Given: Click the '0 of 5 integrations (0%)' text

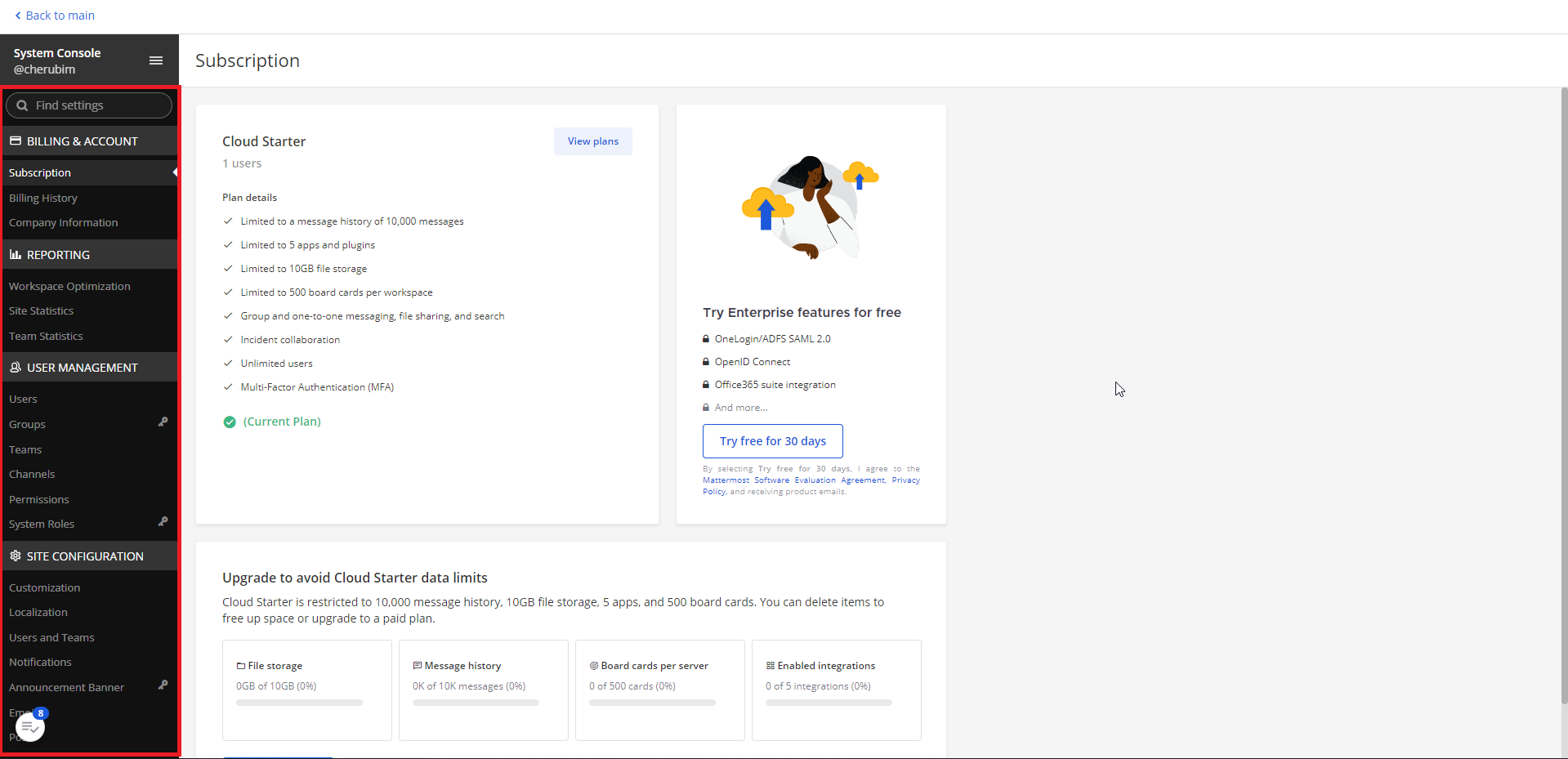Looking at the screenshot, I should (x=818, y=686).
